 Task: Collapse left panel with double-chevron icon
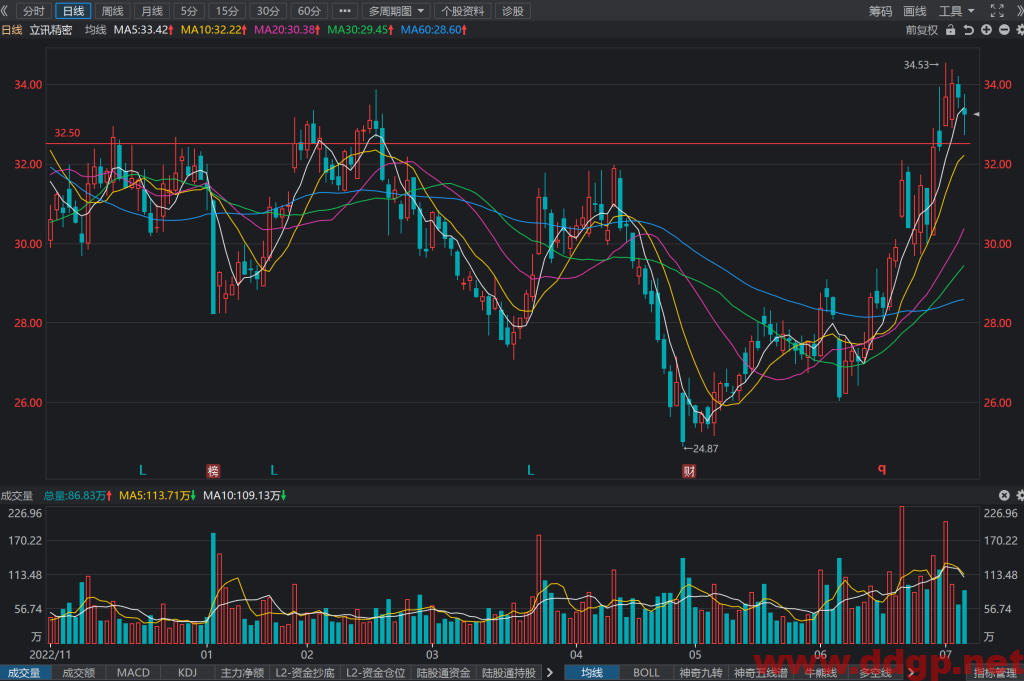5,11
